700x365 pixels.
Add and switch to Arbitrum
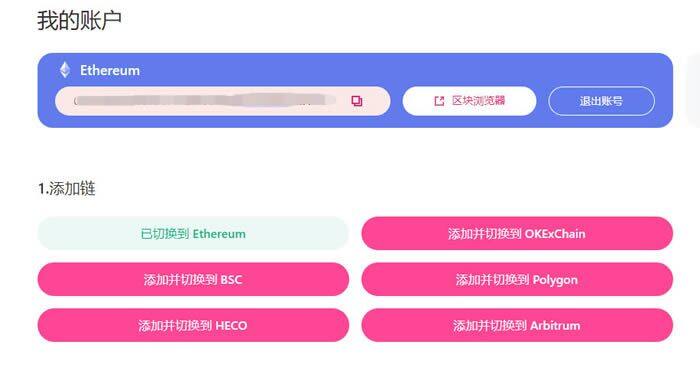(517, 325)
